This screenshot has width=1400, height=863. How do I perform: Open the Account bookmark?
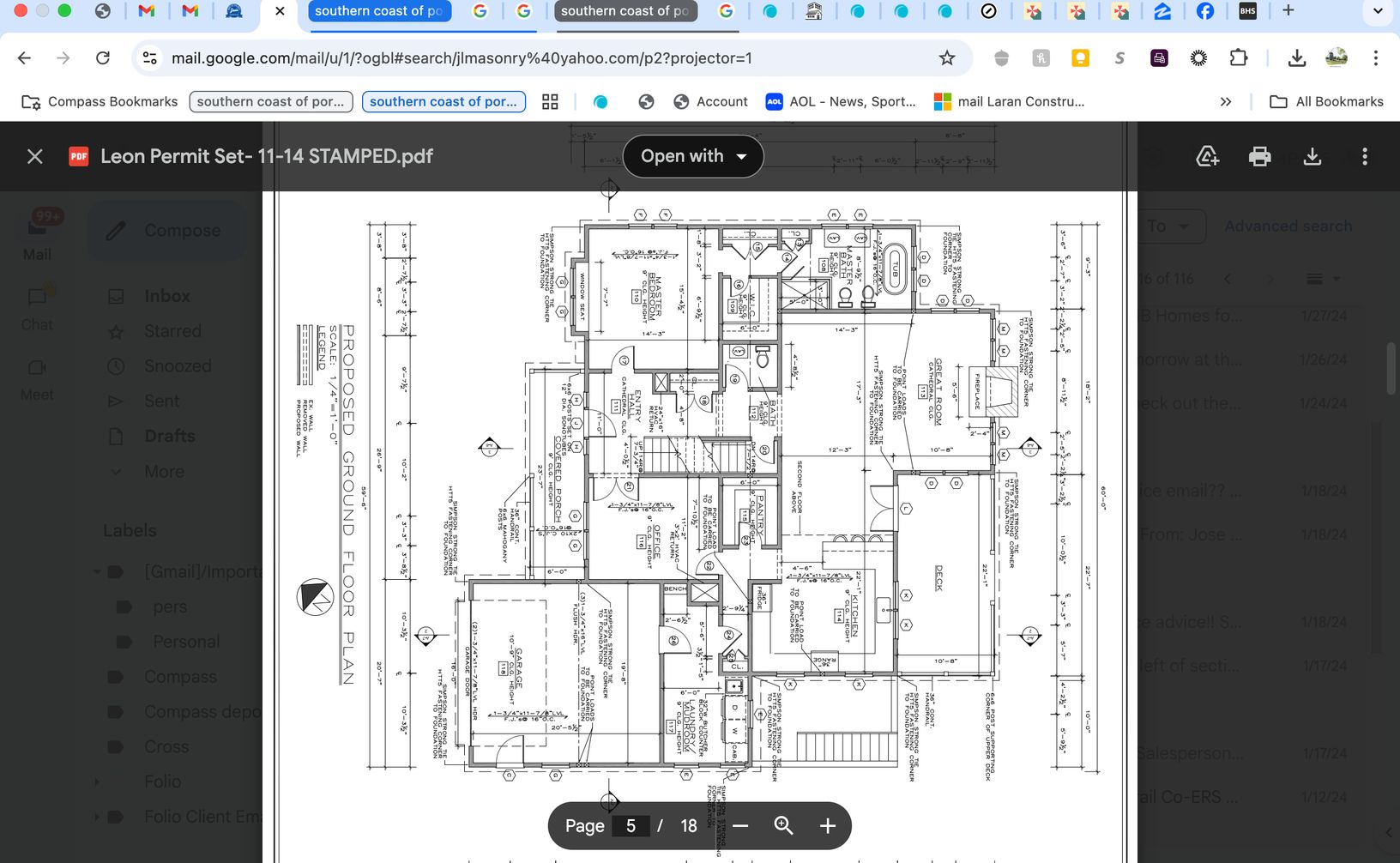(x=711, y=101)
